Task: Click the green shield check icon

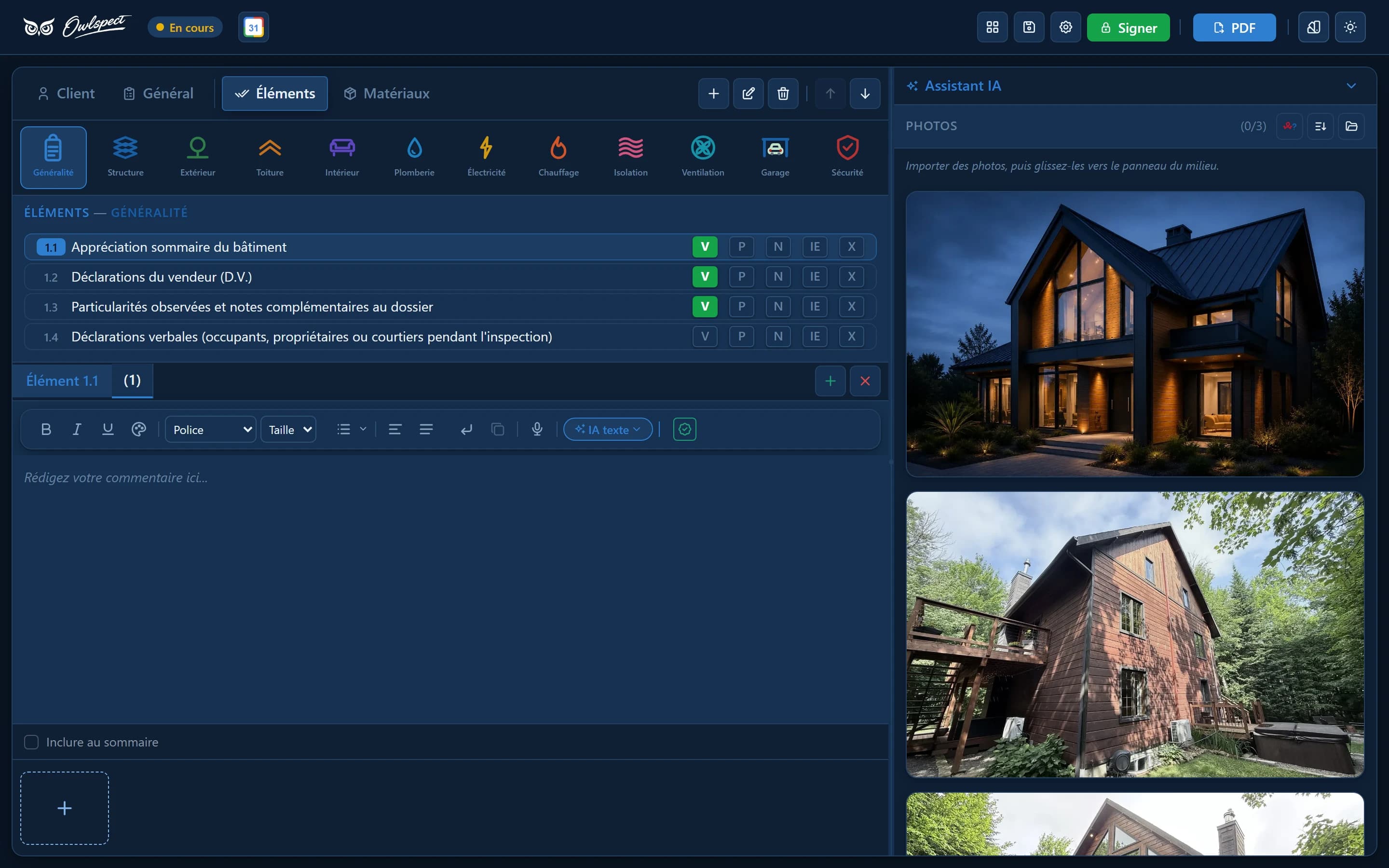Action: point(685,429)
